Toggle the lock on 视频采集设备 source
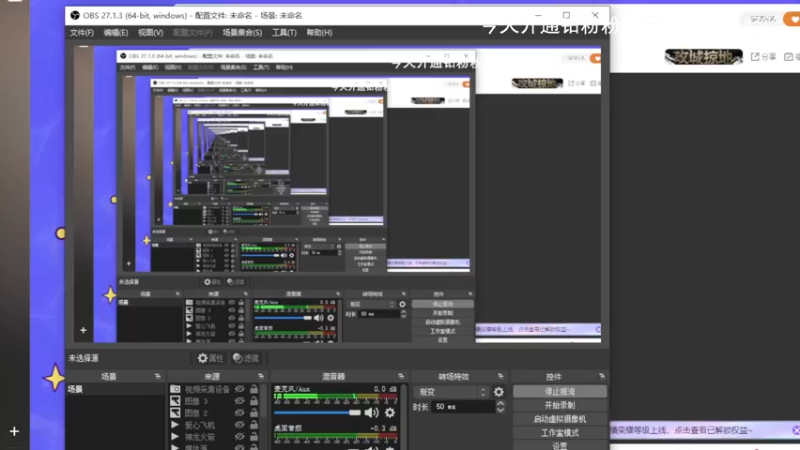This screenshot has height=450, width=800. pyautogui.click(x=254, y=389)
